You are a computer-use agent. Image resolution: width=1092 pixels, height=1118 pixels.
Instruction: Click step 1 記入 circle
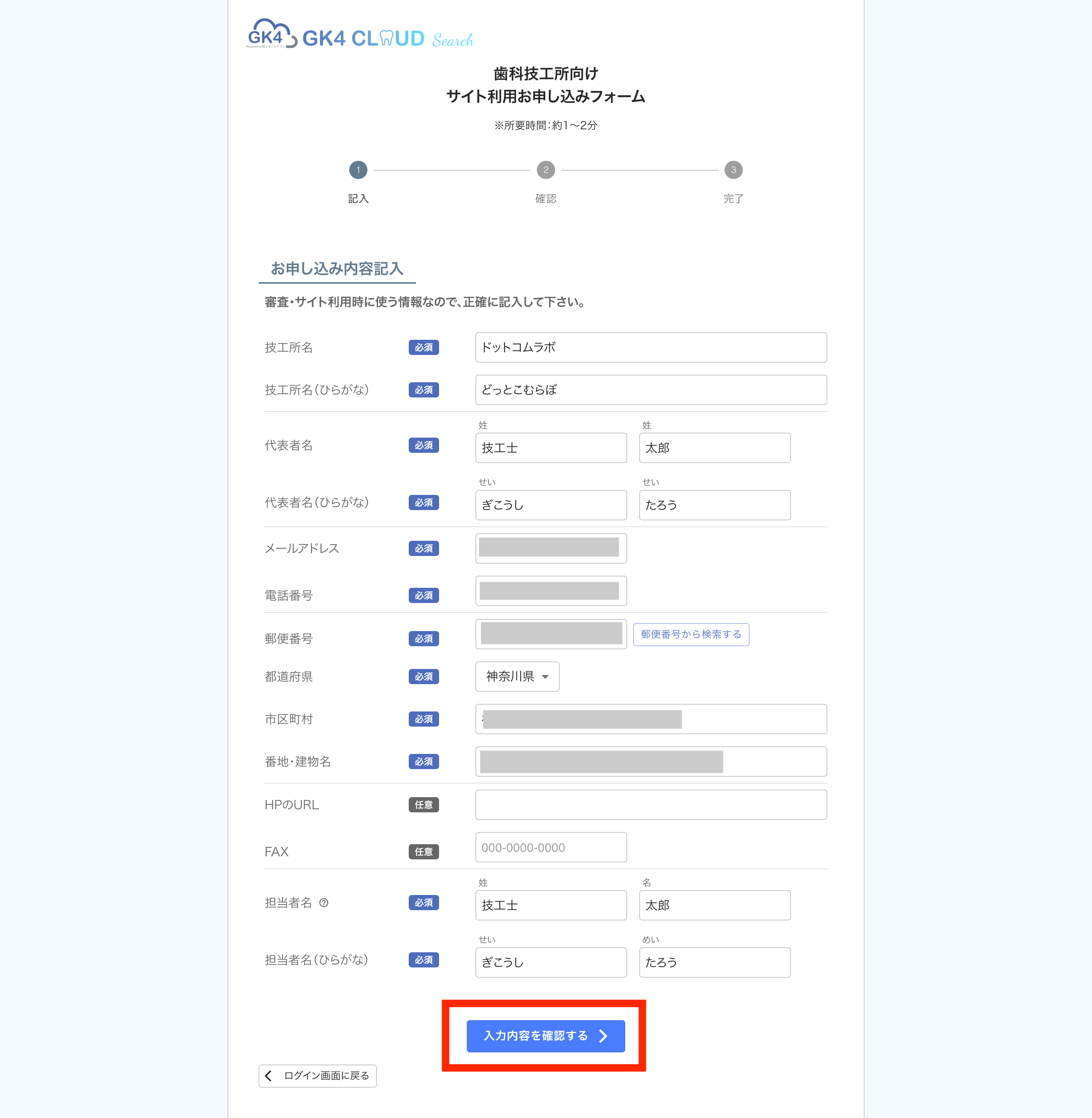point(358,170)
